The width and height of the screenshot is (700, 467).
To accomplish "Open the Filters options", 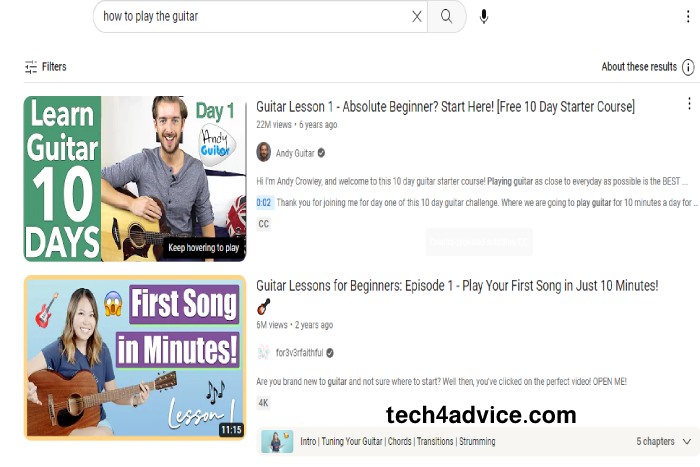I will (x=46, y=67).
